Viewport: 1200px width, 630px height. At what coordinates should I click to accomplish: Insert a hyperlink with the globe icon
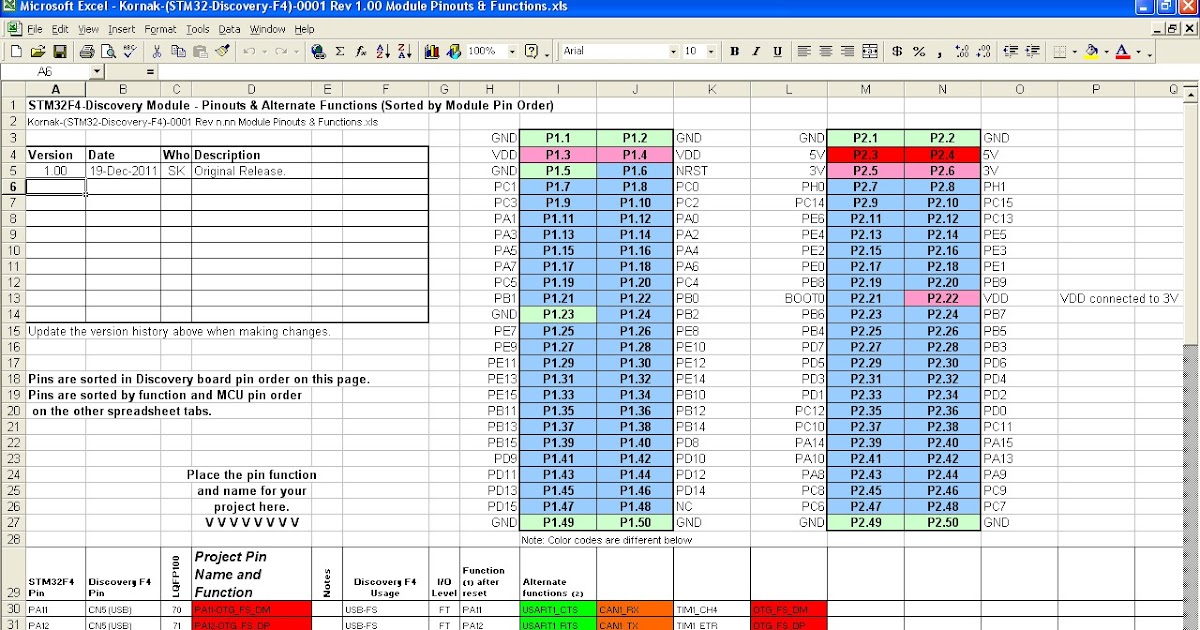[318, 51]
